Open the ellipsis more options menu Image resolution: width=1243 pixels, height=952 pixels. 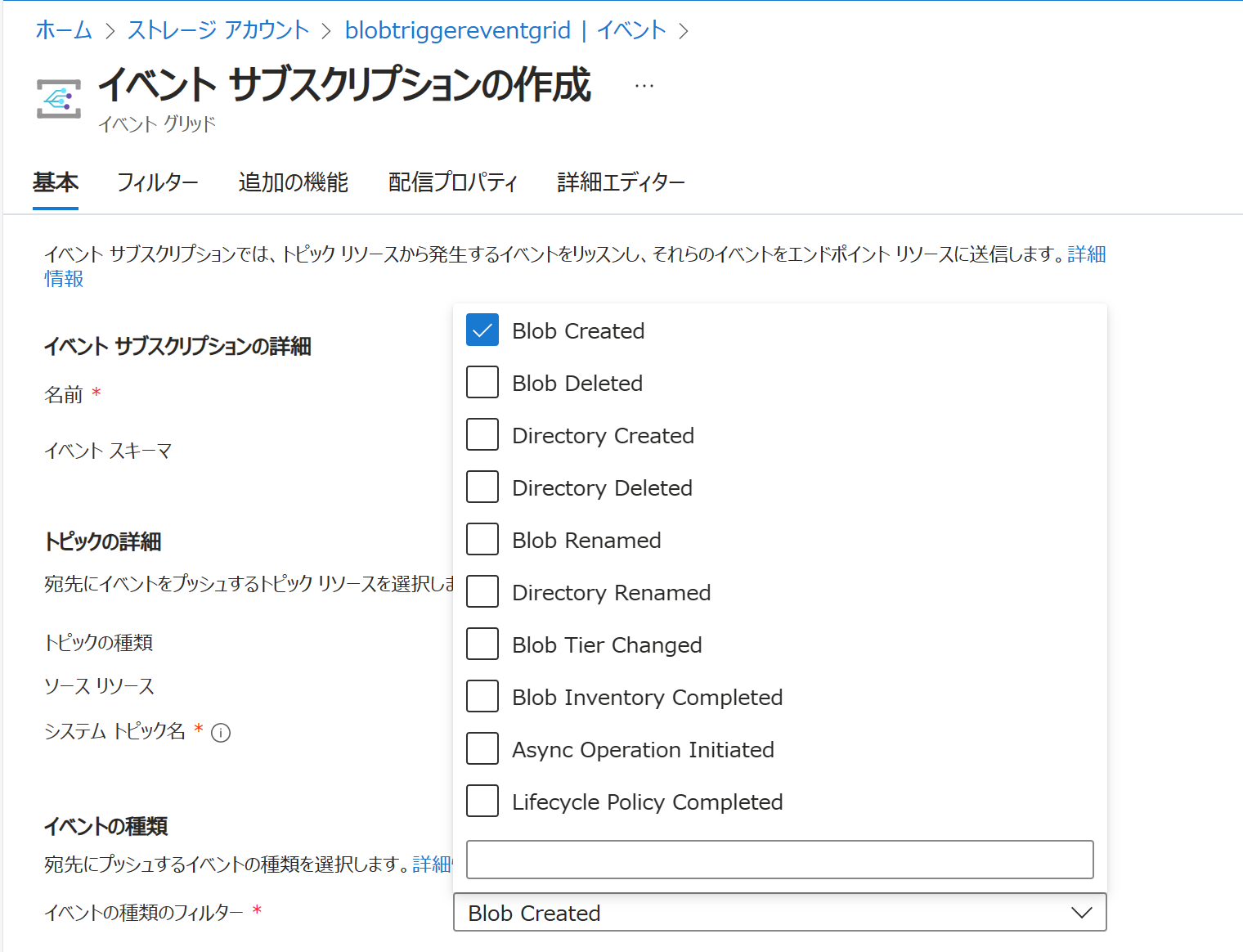click(x=644, y=86)
